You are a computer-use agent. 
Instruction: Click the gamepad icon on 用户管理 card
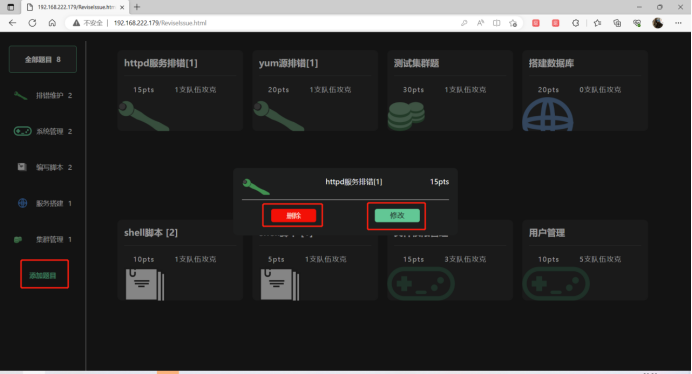coord(556,284)
